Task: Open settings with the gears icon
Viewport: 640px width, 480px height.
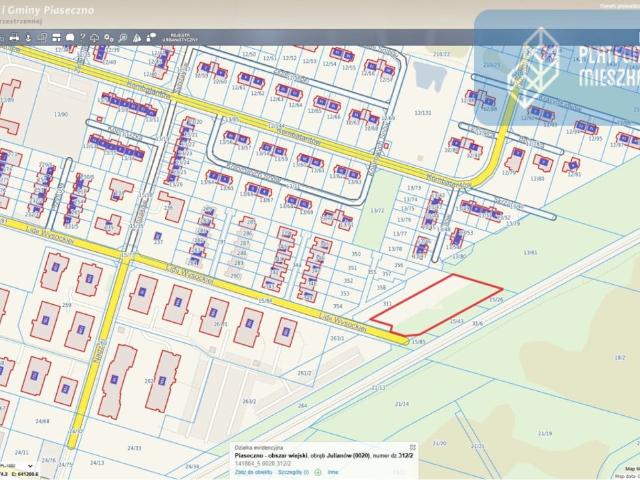Action: click(x=108, y=38)
